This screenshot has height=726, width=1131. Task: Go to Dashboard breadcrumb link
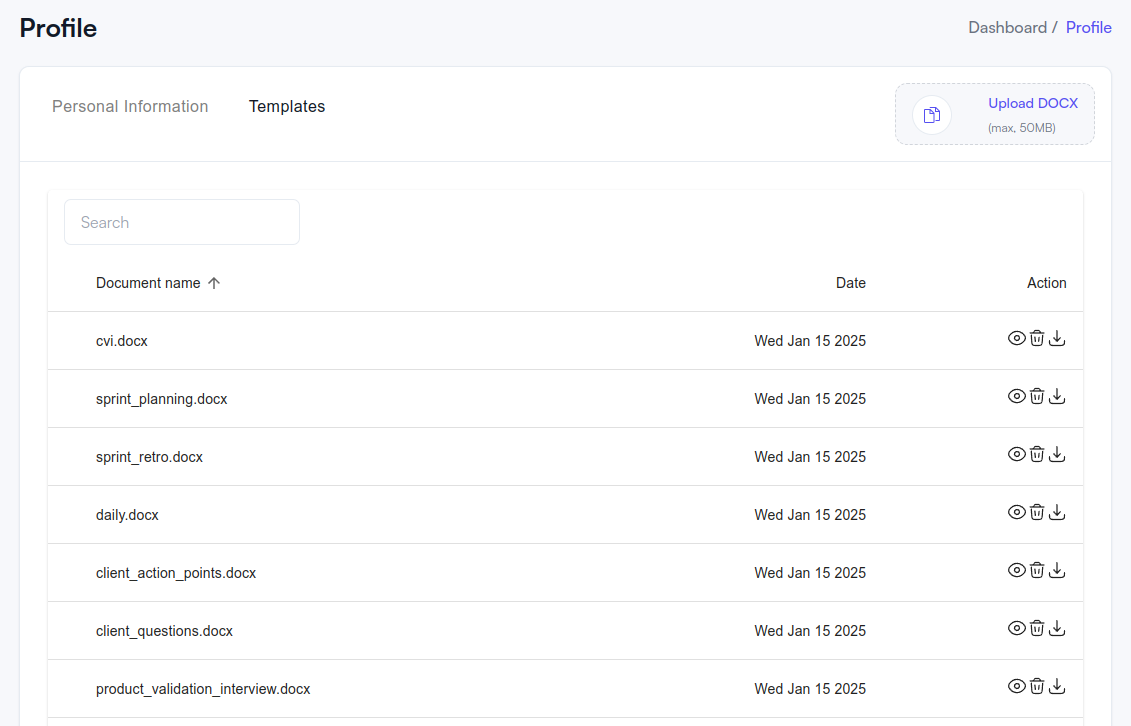click(1007, 28)
